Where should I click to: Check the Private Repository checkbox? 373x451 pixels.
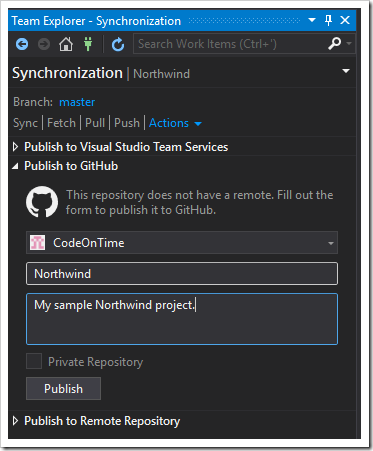[x=34, y=361]
